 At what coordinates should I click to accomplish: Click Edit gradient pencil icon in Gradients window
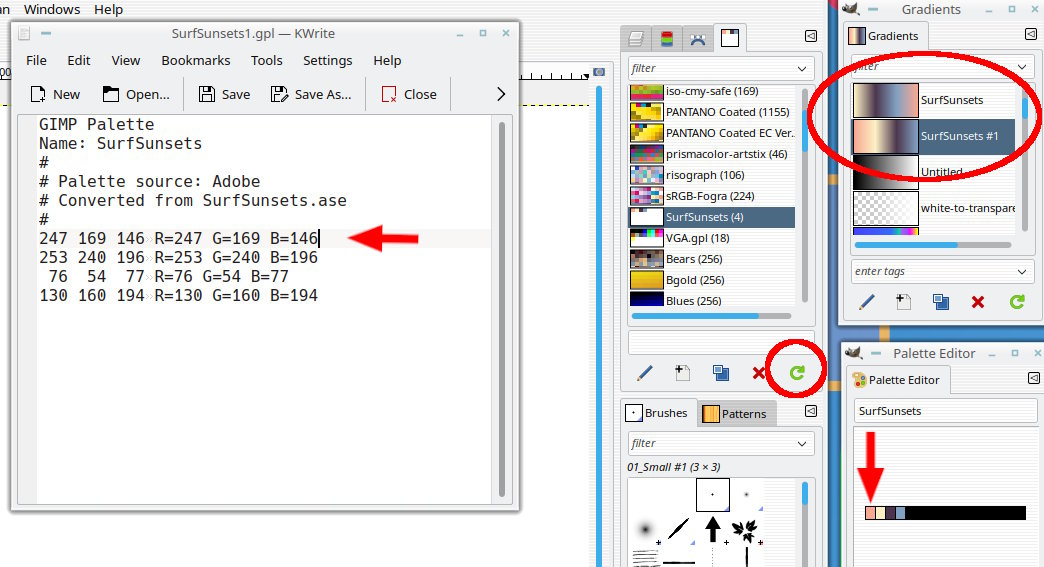[x=866, y=302]
